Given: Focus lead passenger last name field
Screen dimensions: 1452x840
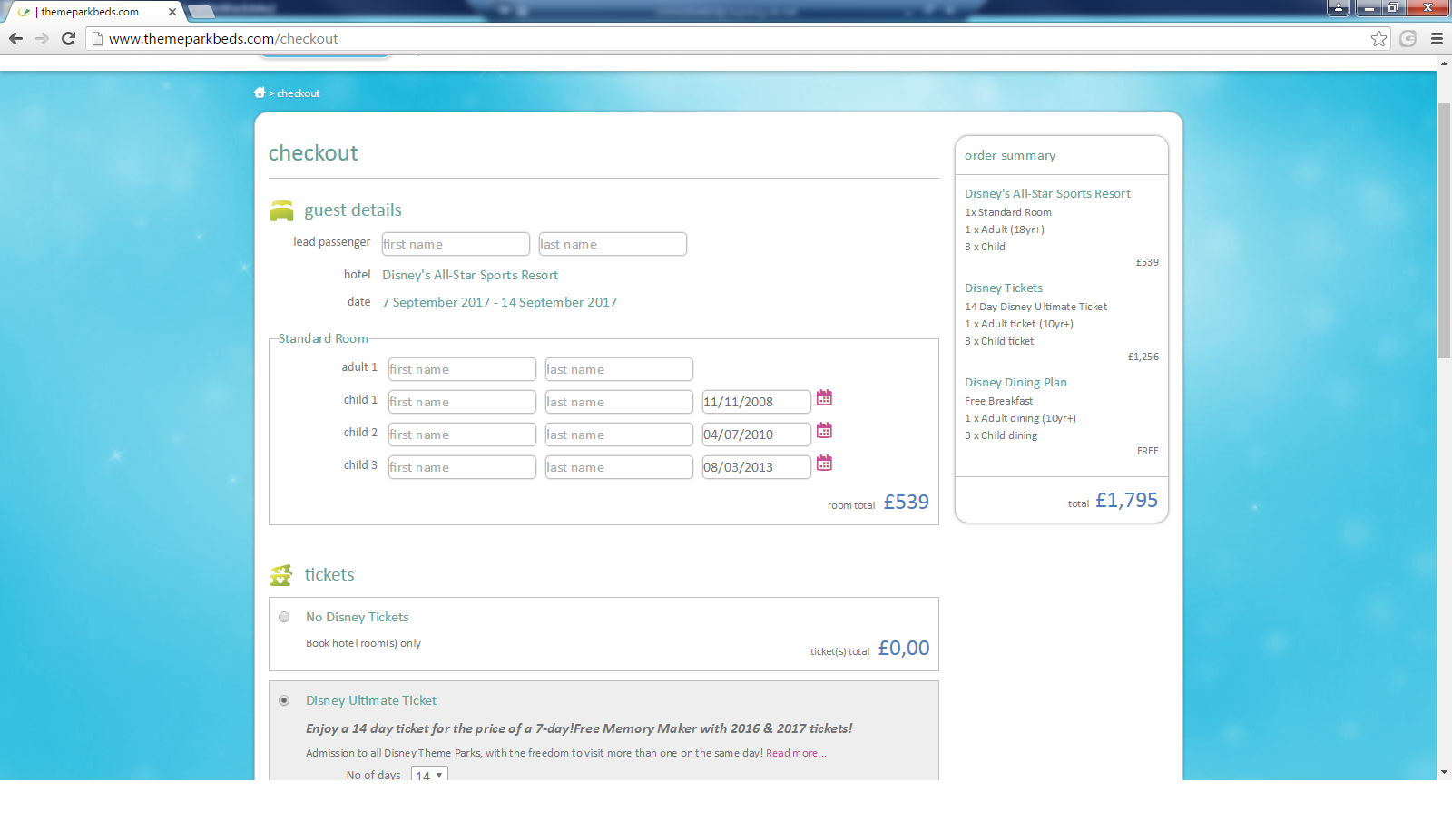Looking at the screenshot, I should coord(613,244).
